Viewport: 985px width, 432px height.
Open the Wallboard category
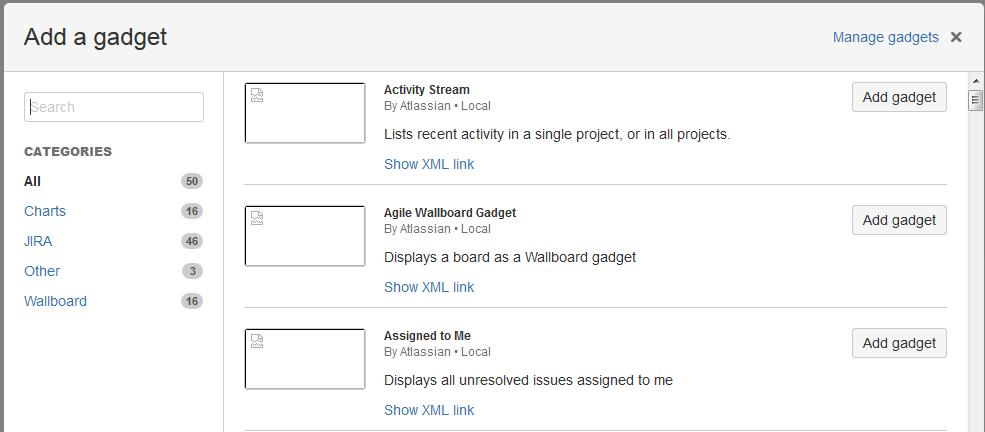(55, 301)
